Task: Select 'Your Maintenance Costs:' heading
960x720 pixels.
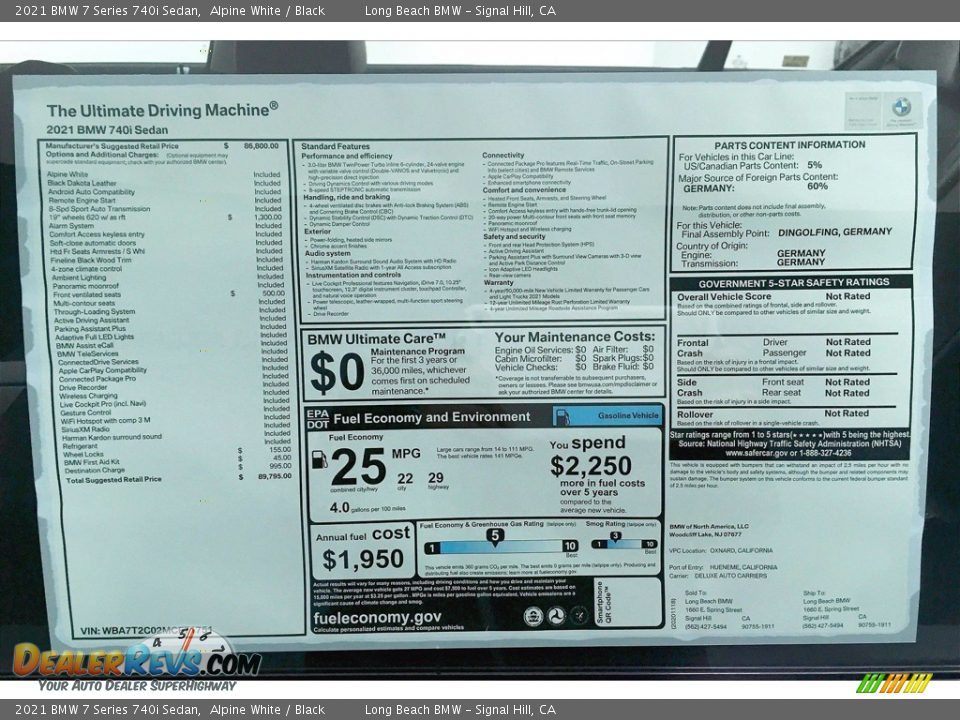Action: [574, 337]
